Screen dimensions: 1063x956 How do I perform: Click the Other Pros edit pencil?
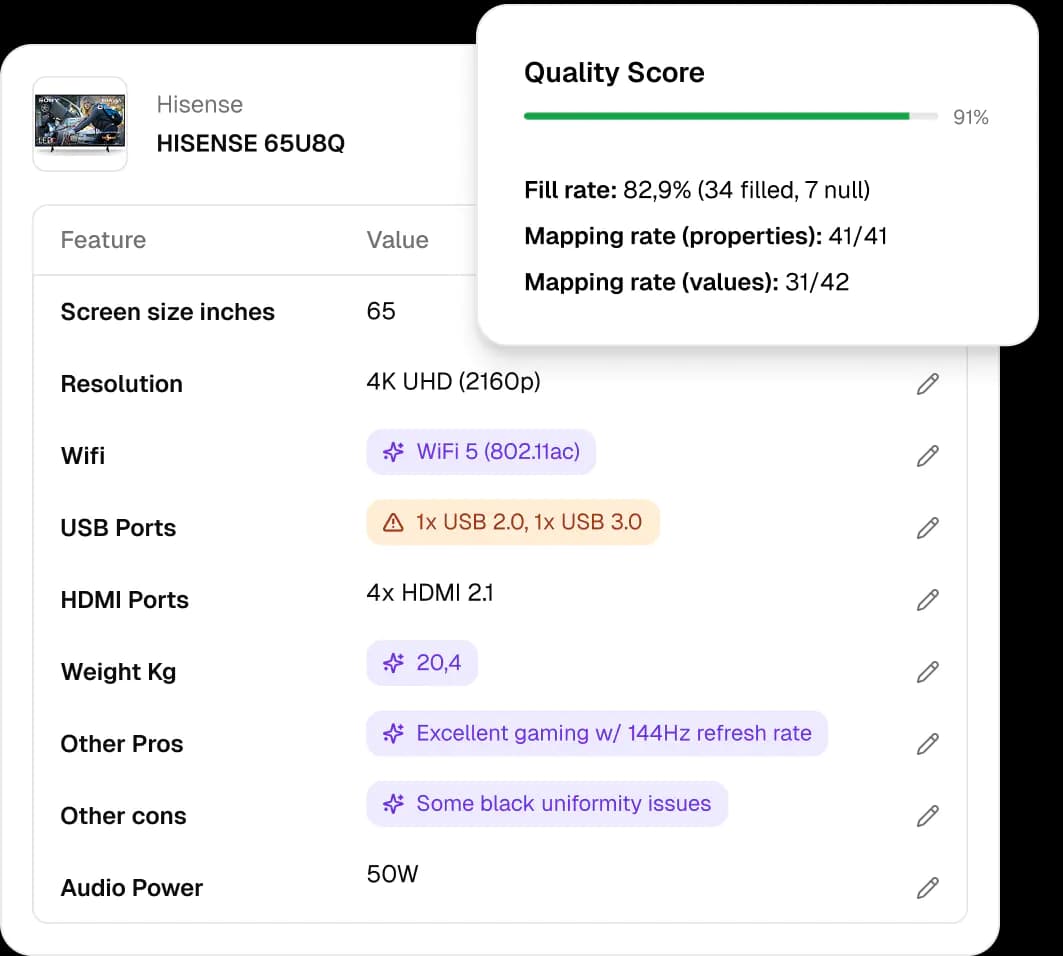(928, 744)
